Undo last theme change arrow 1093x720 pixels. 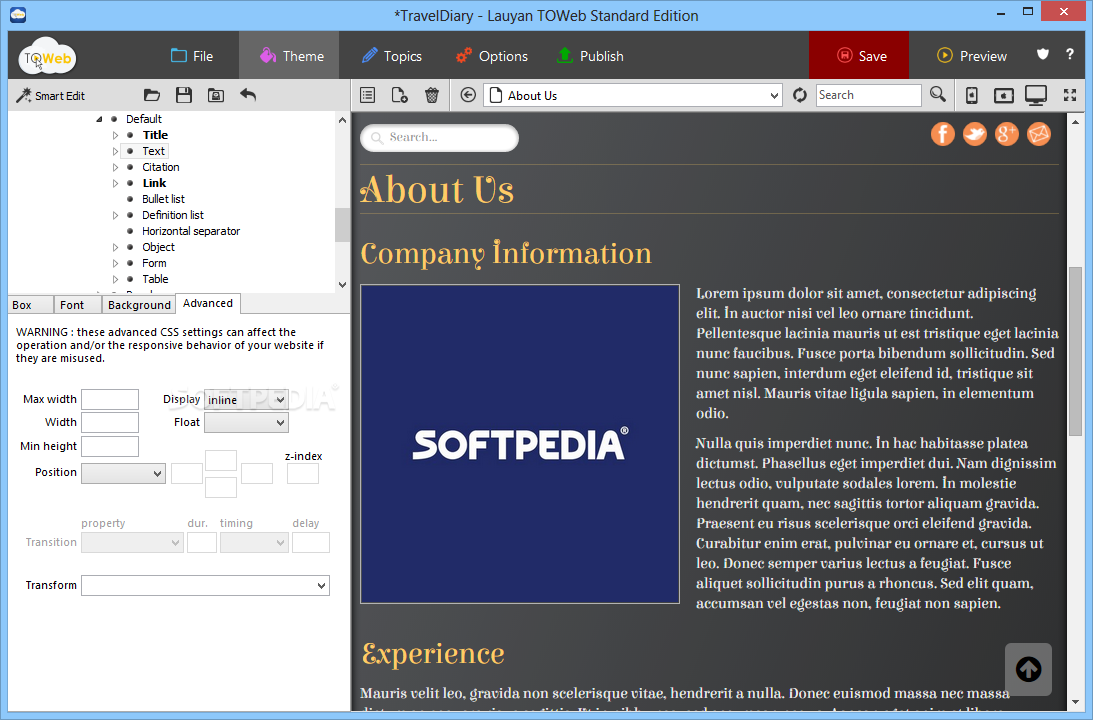248,95
